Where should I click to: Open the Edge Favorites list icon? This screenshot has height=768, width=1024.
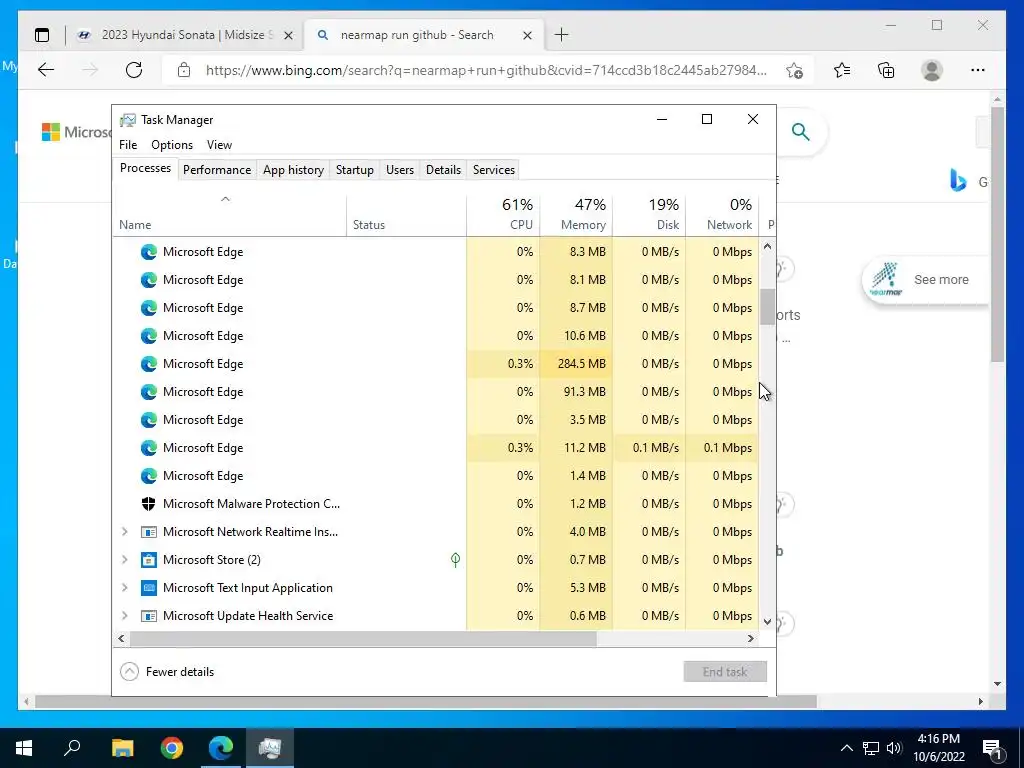842,70
